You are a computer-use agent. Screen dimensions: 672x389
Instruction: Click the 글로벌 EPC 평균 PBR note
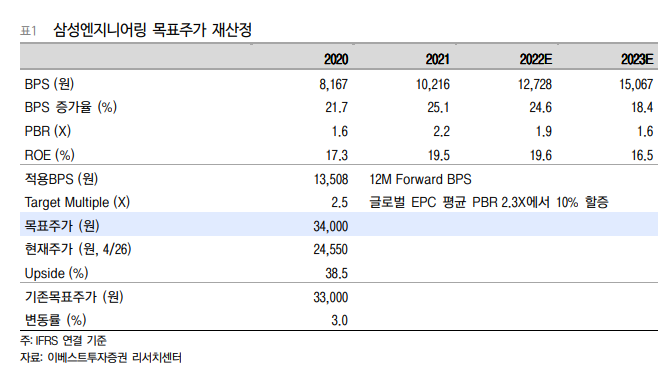tap(489, 202)
